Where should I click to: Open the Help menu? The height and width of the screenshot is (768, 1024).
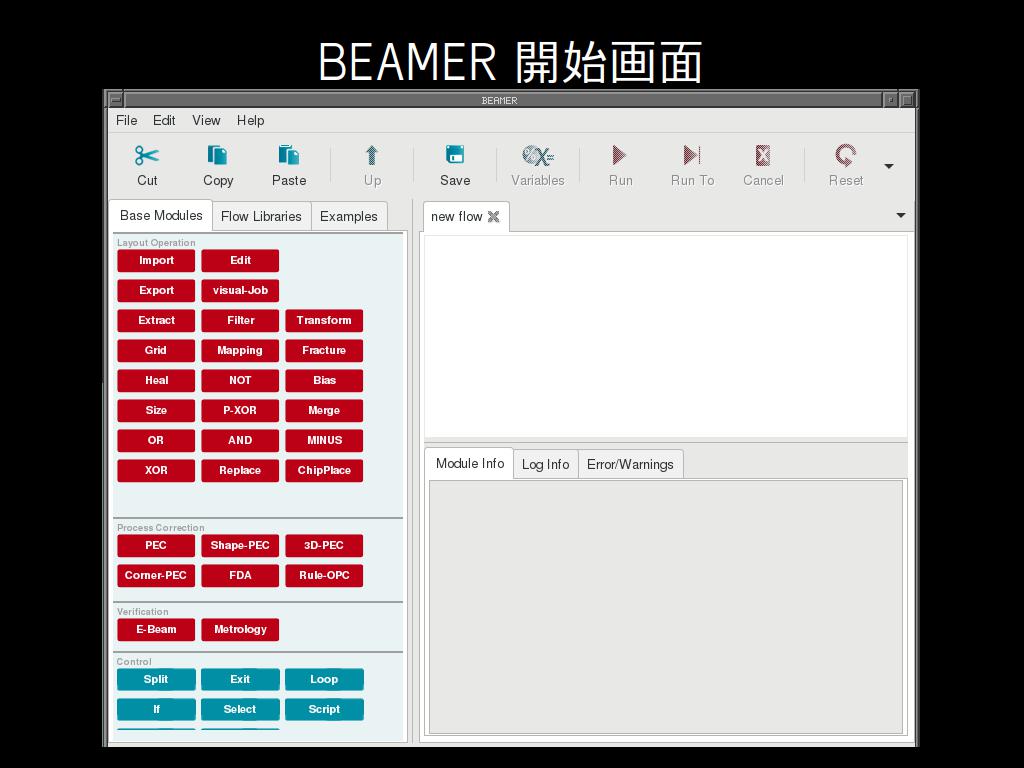[250, 120]
